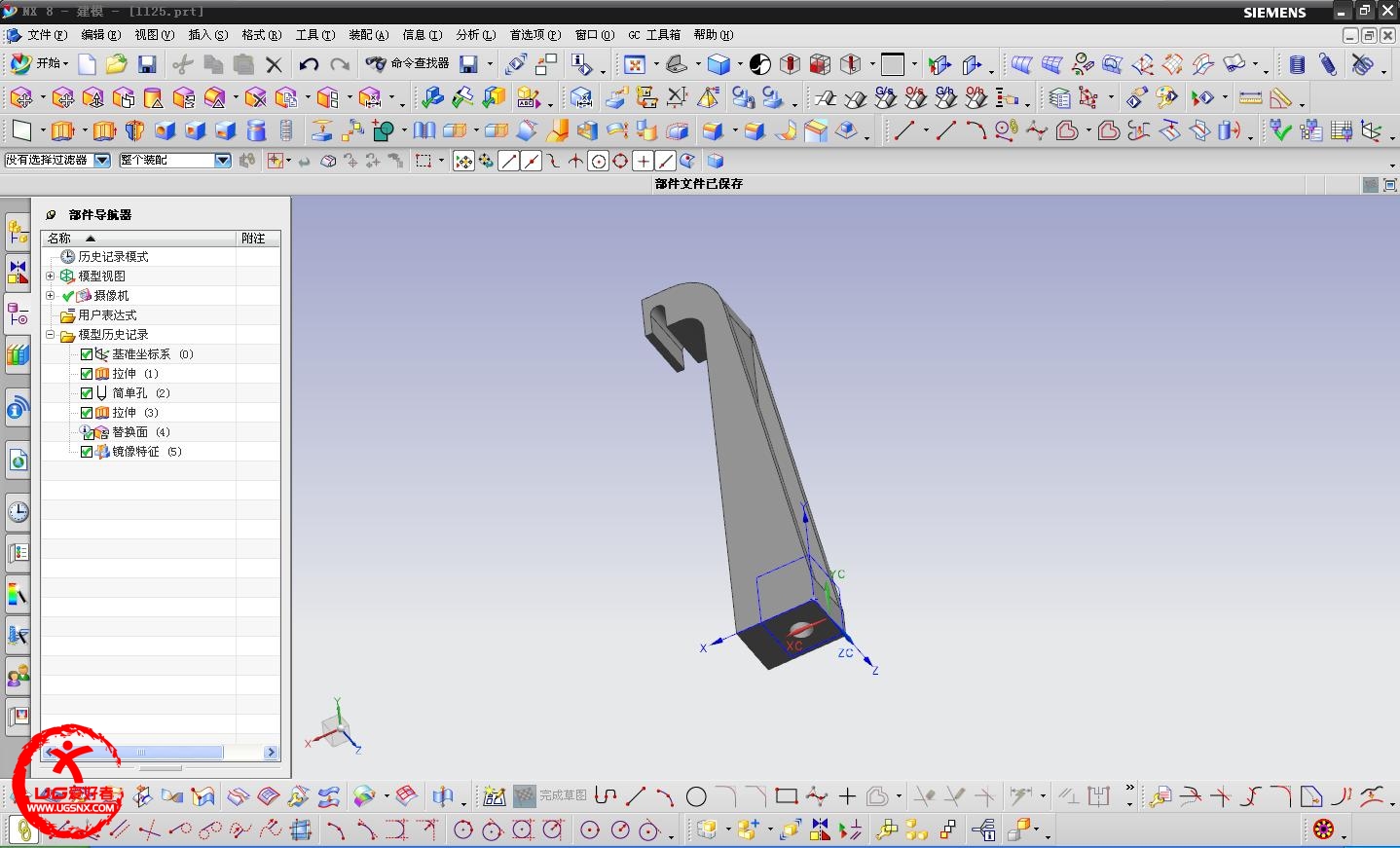The width and height of the screenshot is (1400, 848).
Task: Expand the 摄像机 tree node
Action: [51, 296]
